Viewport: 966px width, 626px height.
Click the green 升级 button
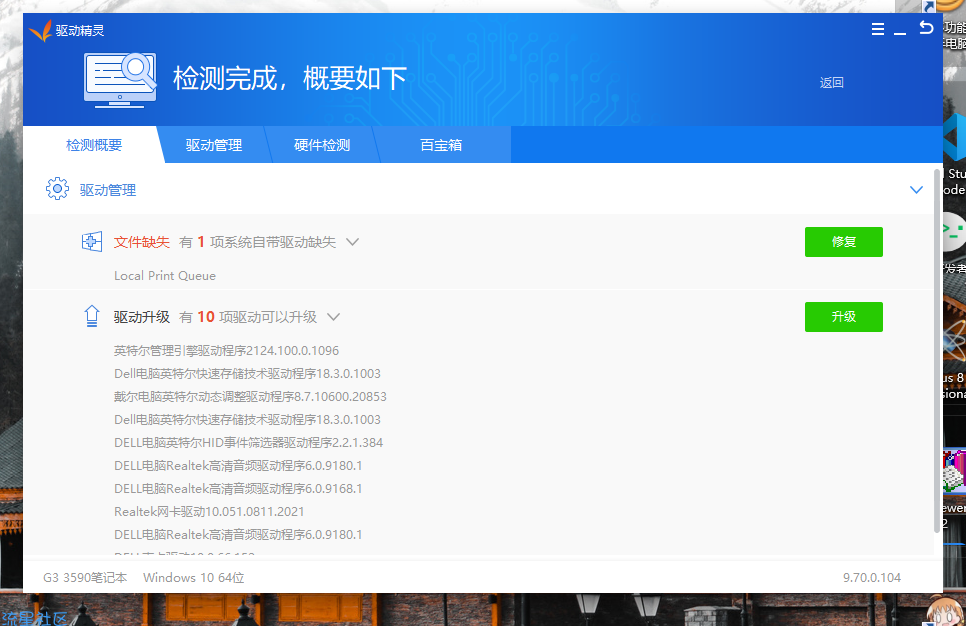pyautogui.click(x=843, y=317)
